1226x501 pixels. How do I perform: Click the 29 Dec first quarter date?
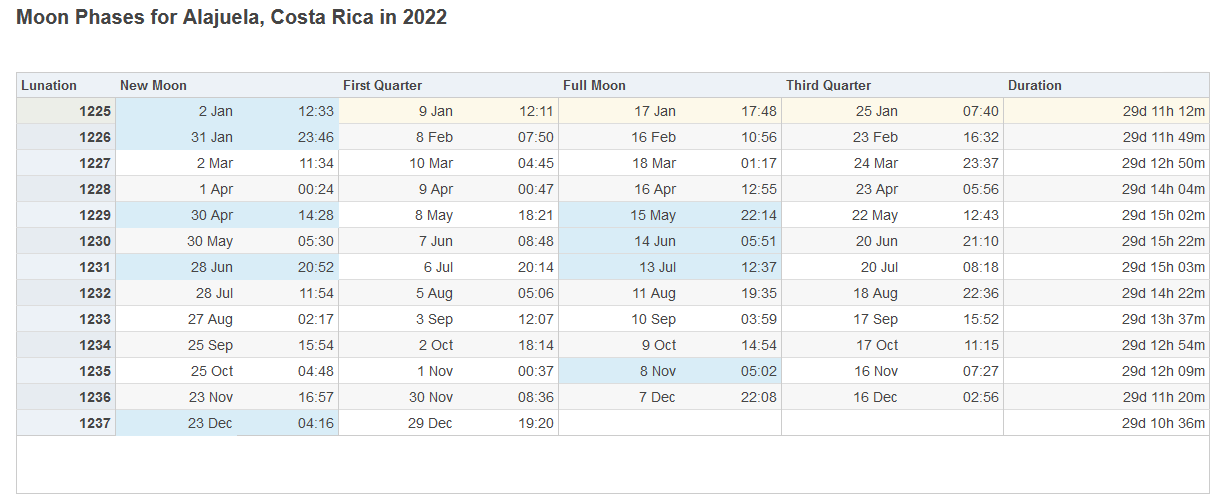coord(430,424)
